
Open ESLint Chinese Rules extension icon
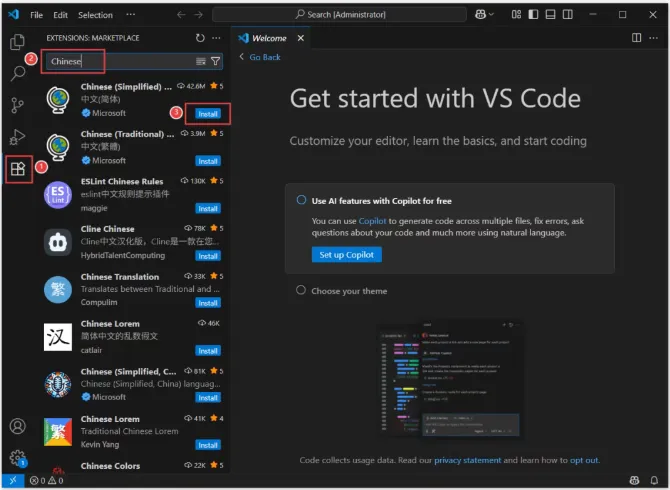pos(58,194)
